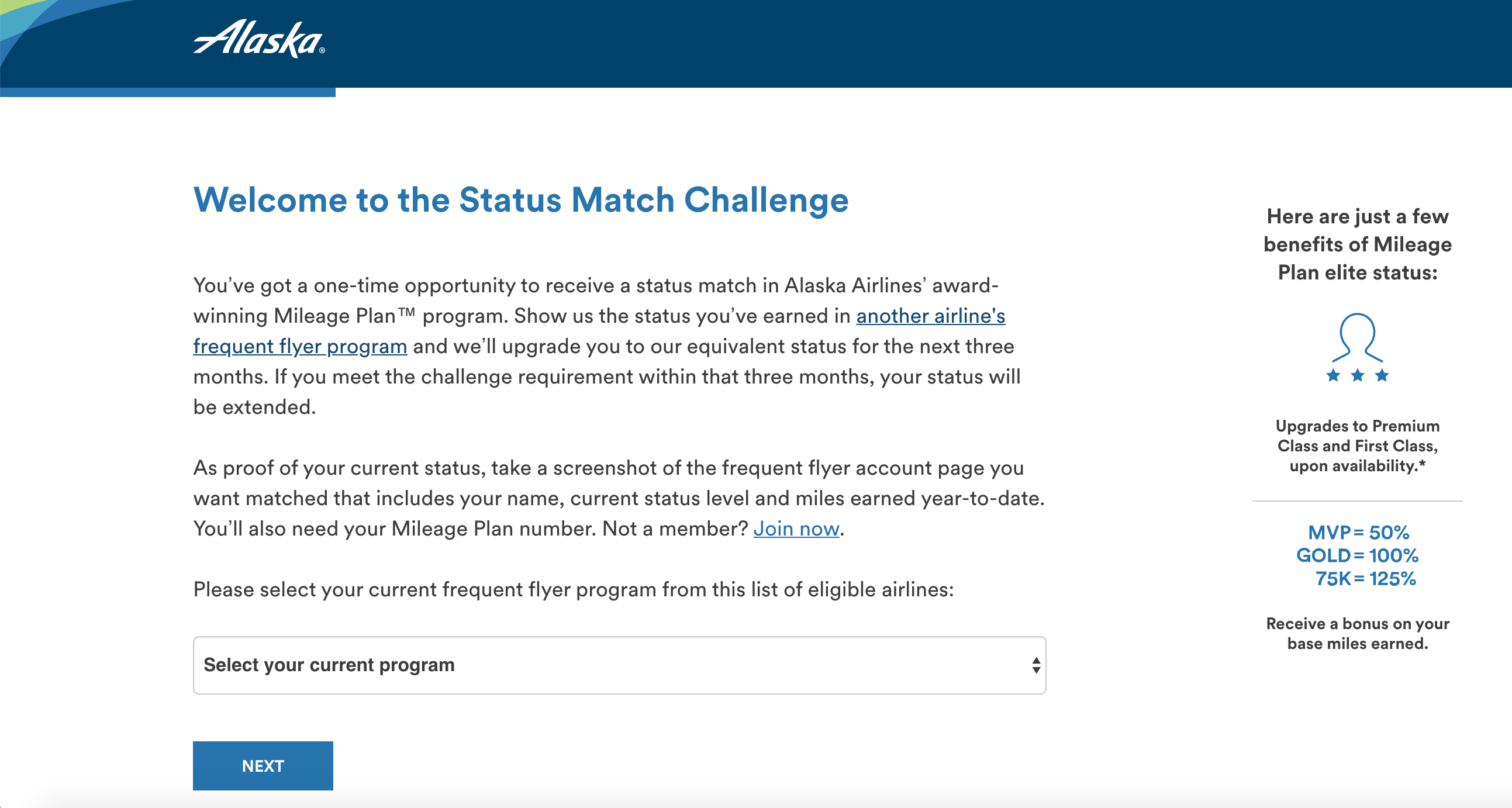Click the 'Welcome to the Status Match Challenge' heading
The image size is (1512, 808).
(520, 200)
